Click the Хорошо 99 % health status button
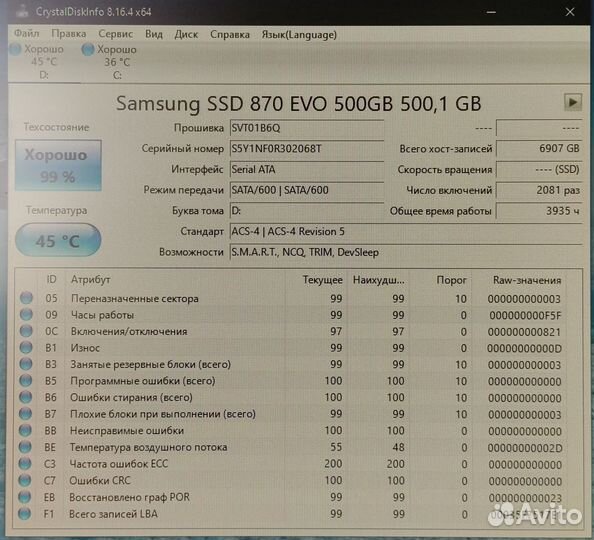This screenshot has width=594, height=540. (x=58, y=165)
